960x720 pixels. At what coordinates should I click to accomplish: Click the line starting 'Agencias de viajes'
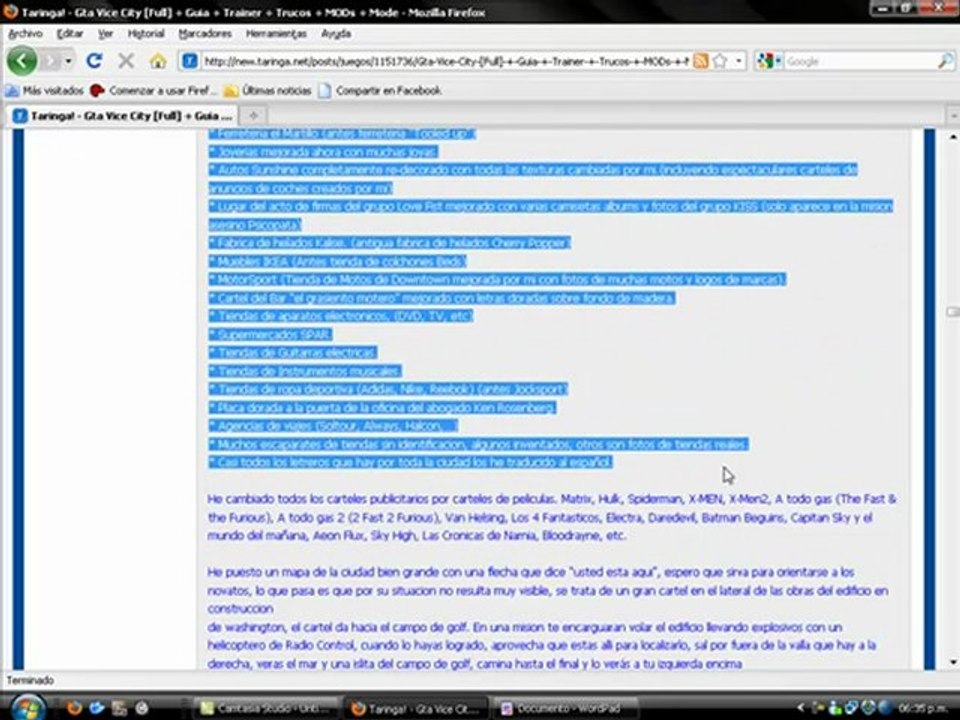tap(332, 426)
